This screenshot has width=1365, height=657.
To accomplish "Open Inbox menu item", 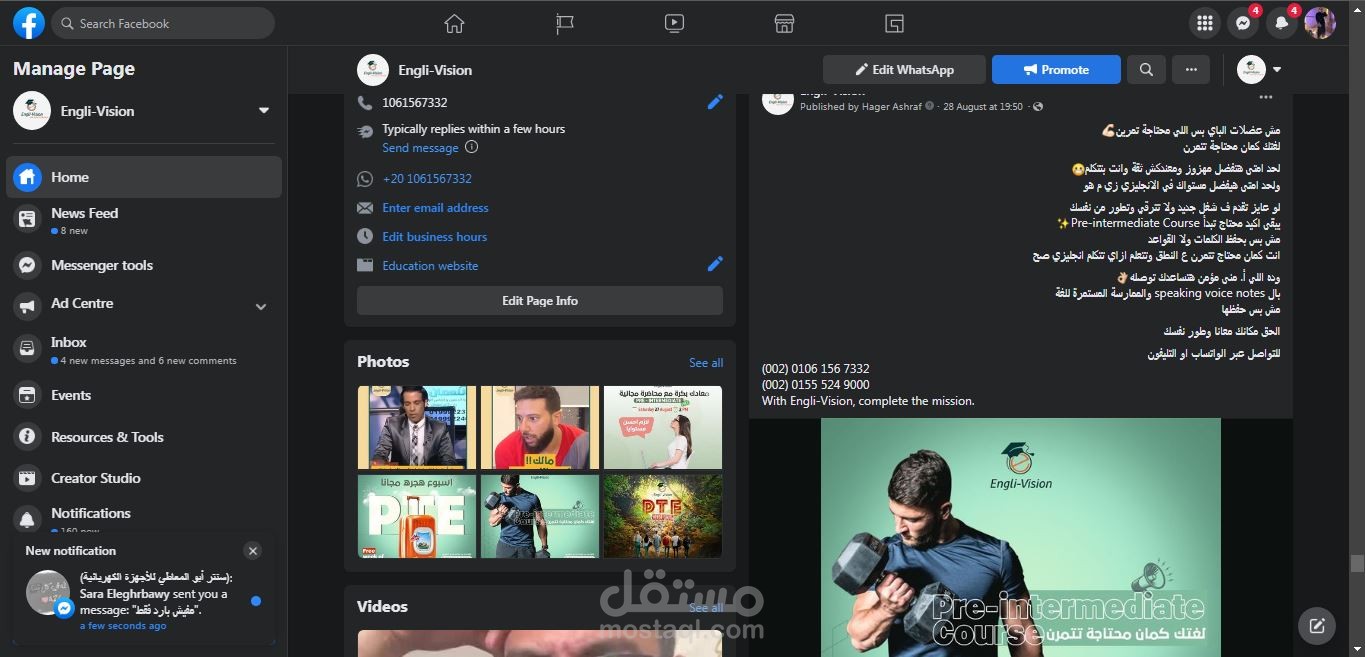I will (x=144, y=349).
